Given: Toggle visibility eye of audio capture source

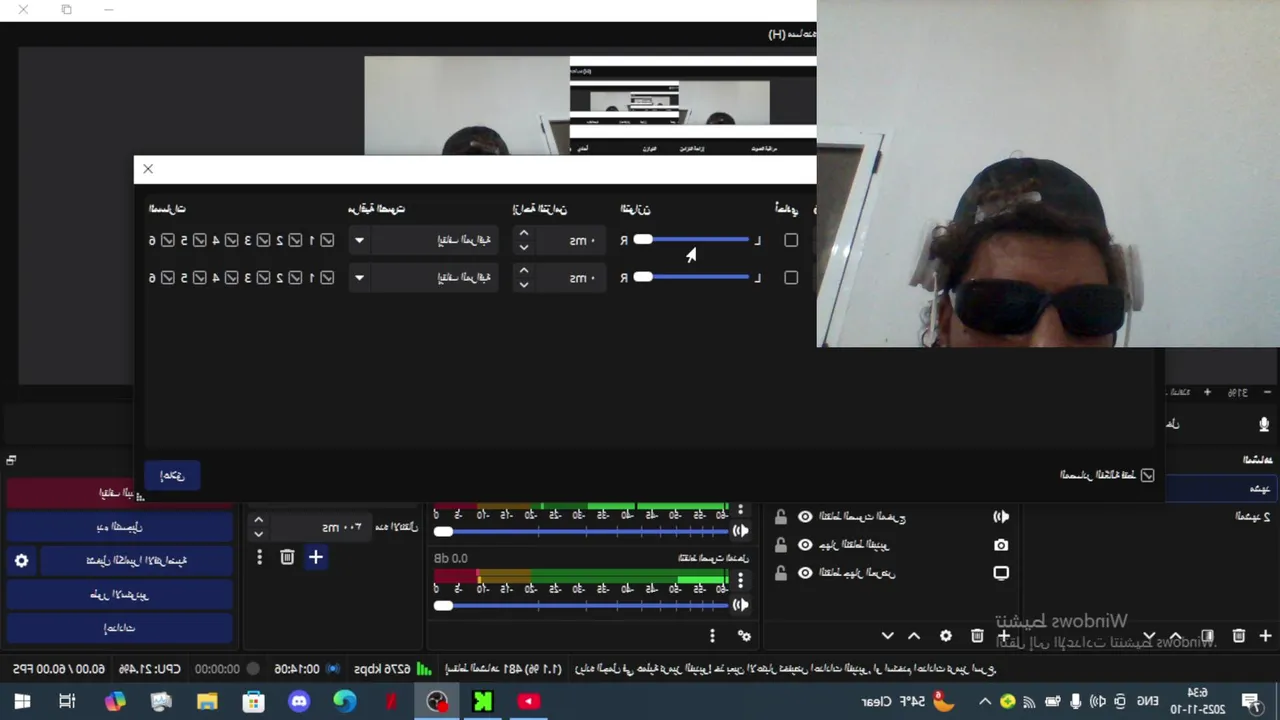Looking at the screenshot, I should point(805,517).
